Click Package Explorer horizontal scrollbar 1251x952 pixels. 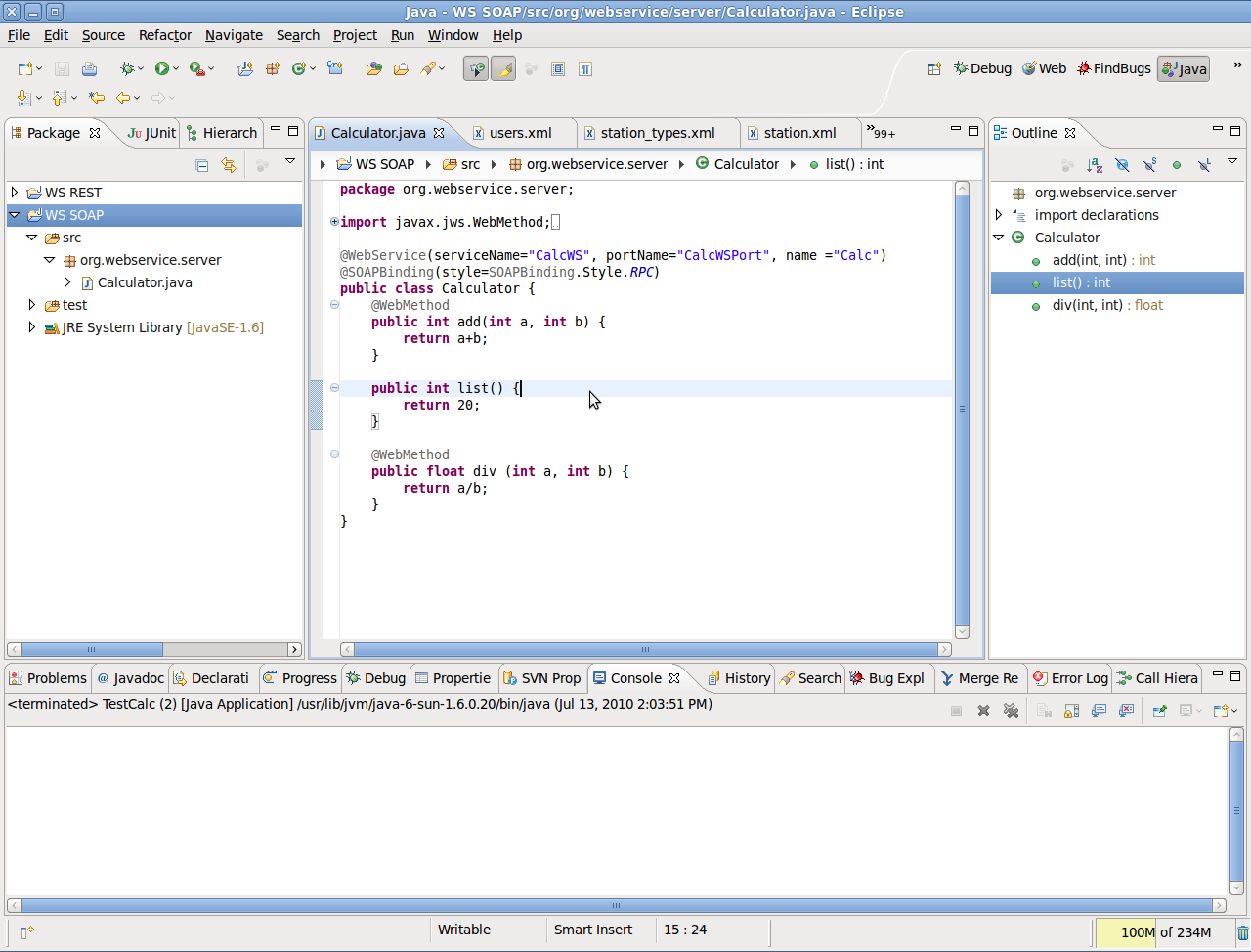pyautogui.click(x=154, y=649)
